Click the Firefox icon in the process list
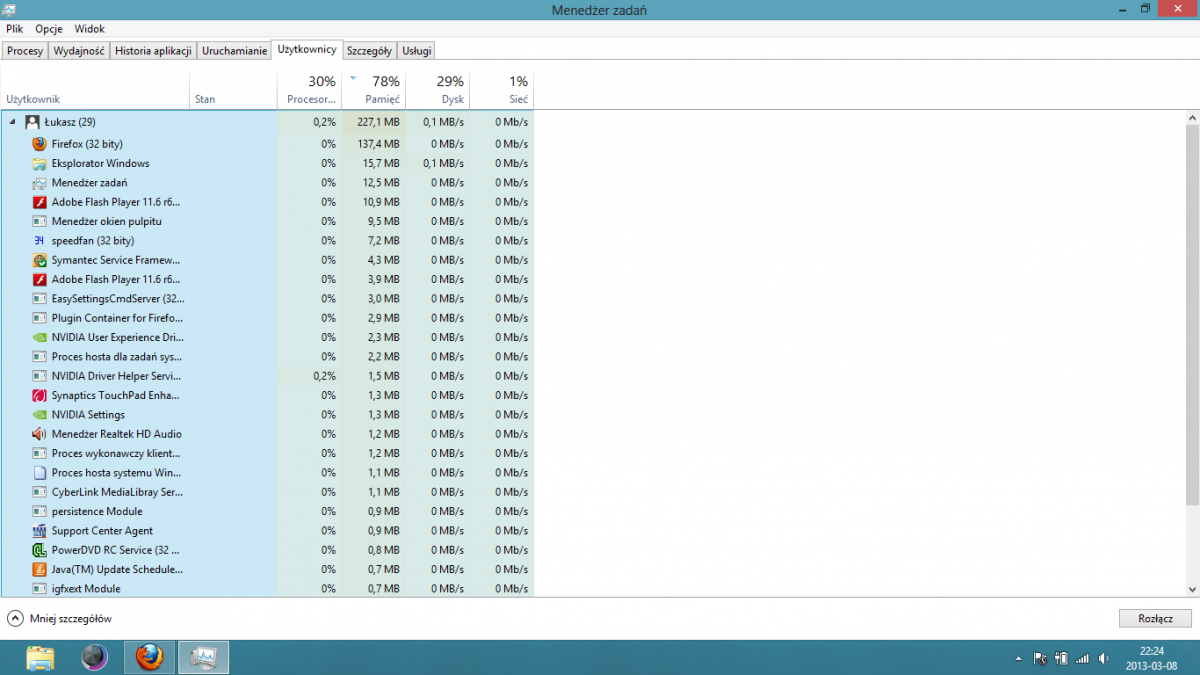Image resolution: width=1200 pixels, height=675 pixels. [x=39, y=144]
